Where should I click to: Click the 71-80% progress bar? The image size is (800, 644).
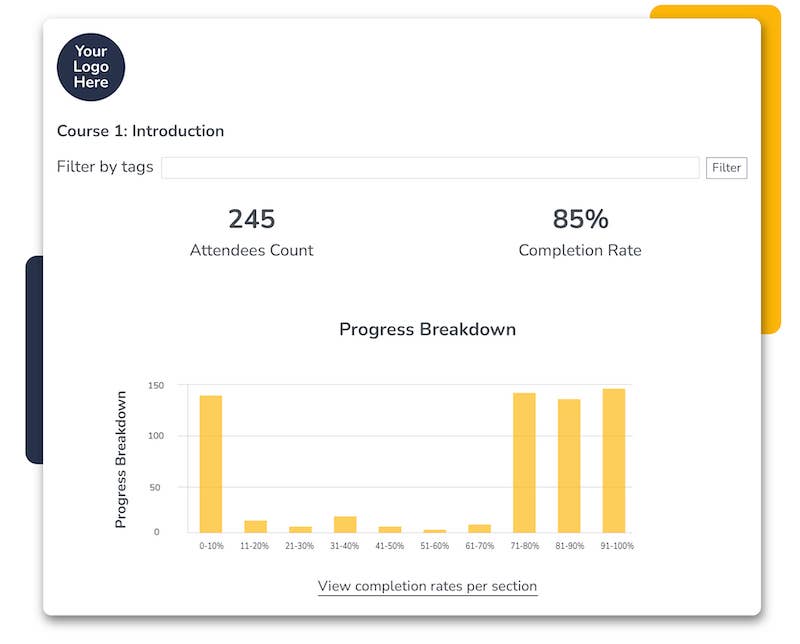pos(524,462)
